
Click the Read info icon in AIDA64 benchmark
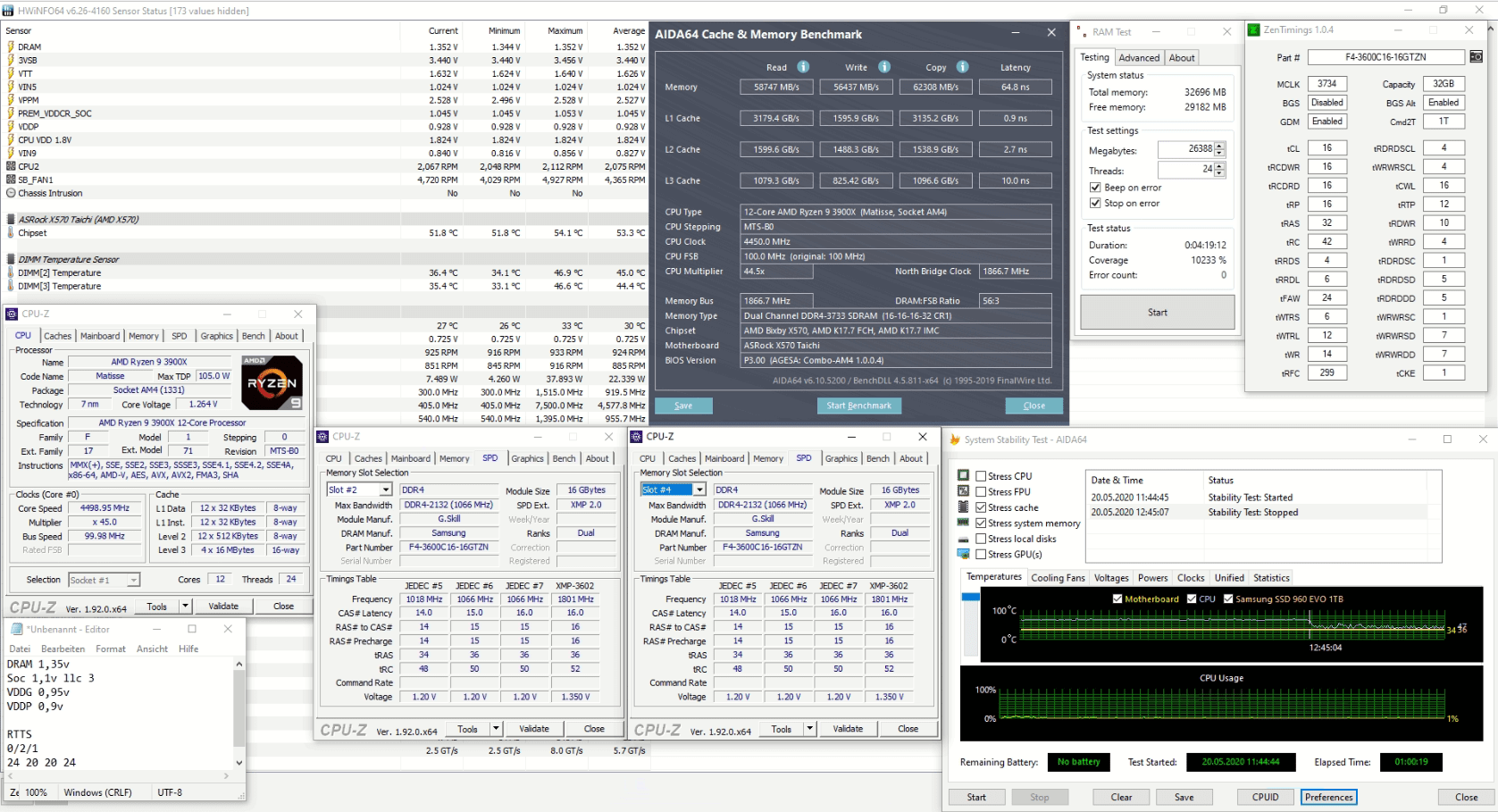pos(803,67)
